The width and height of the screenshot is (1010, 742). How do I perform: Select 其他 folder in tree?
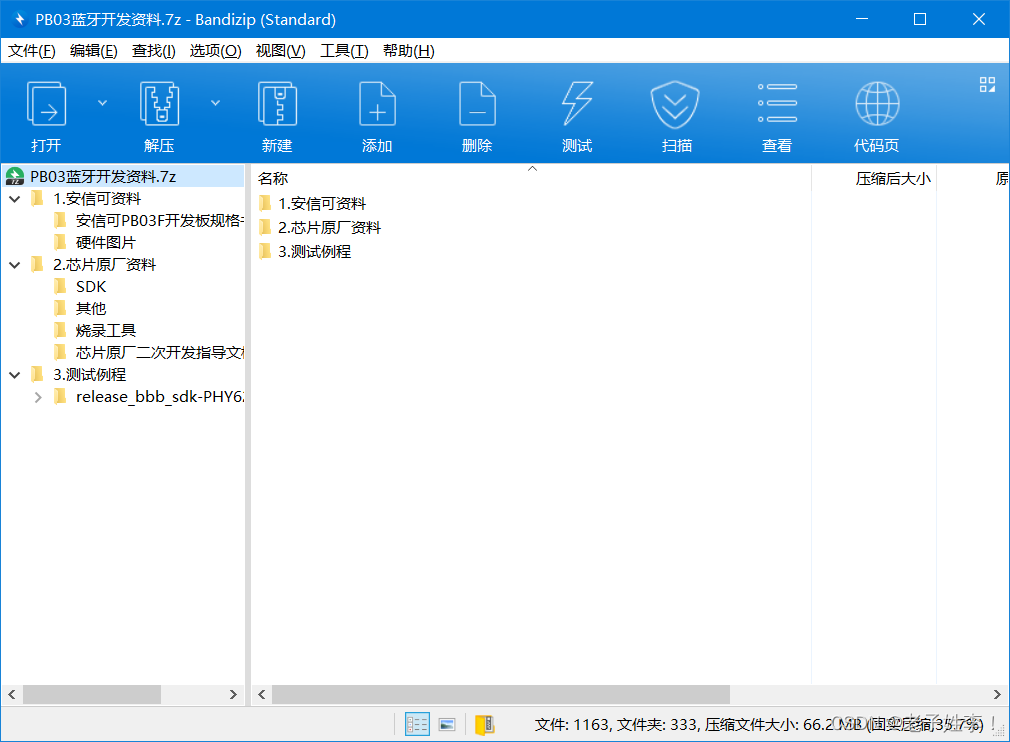click(x=91, y=309)
